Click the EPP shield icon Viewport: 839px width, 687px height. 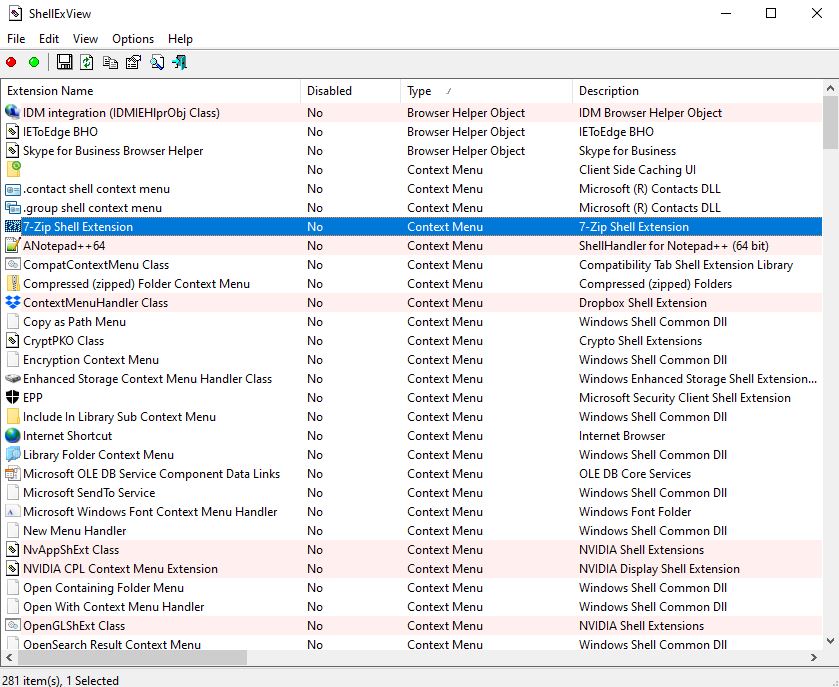pyautogui.click(x=12, y=398)
